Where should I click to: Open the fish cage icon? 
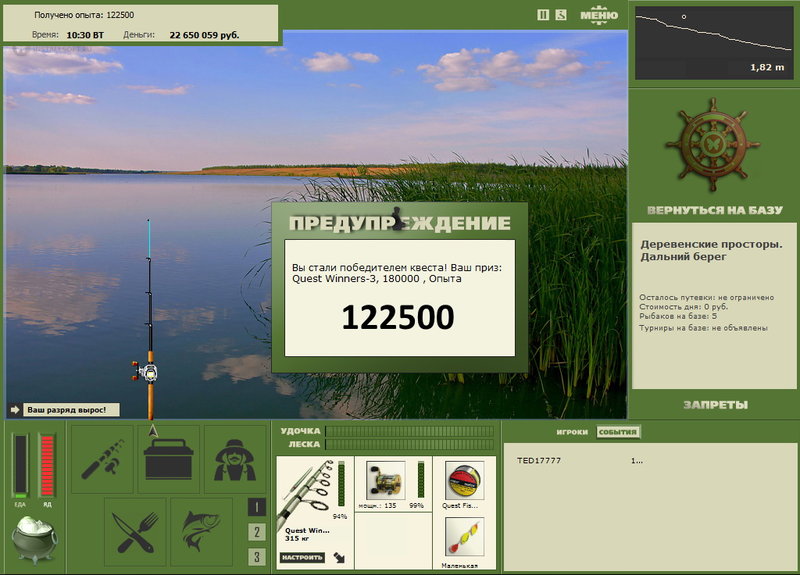coord(202,532)
